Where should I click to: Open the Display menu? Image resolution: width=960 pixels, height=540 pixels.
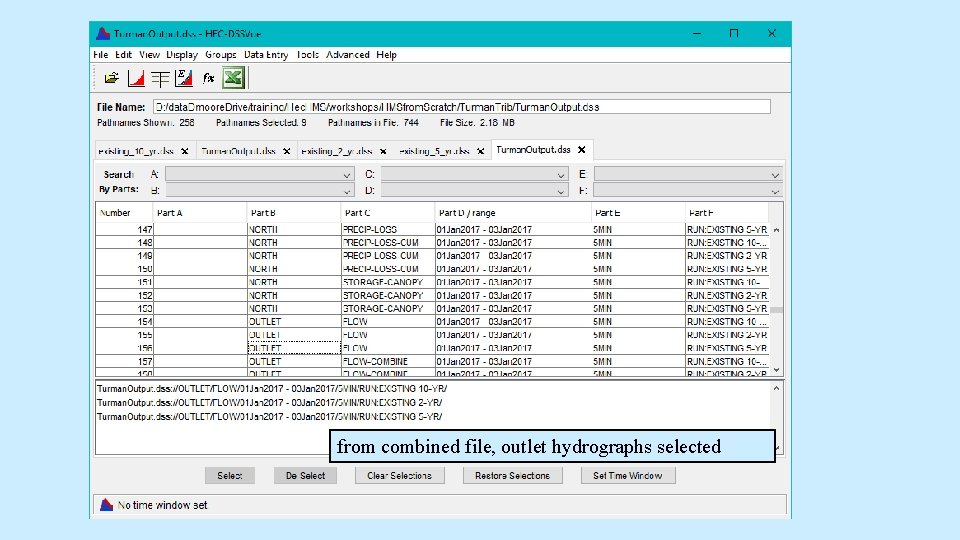pos(182,54)
